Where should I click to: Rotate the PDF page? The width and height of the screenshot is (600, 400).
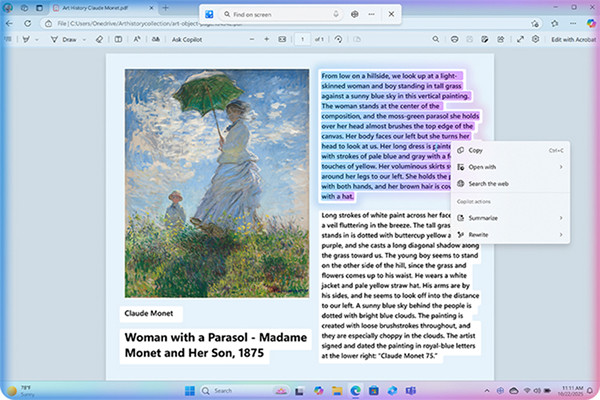click(x=338, y=39)
